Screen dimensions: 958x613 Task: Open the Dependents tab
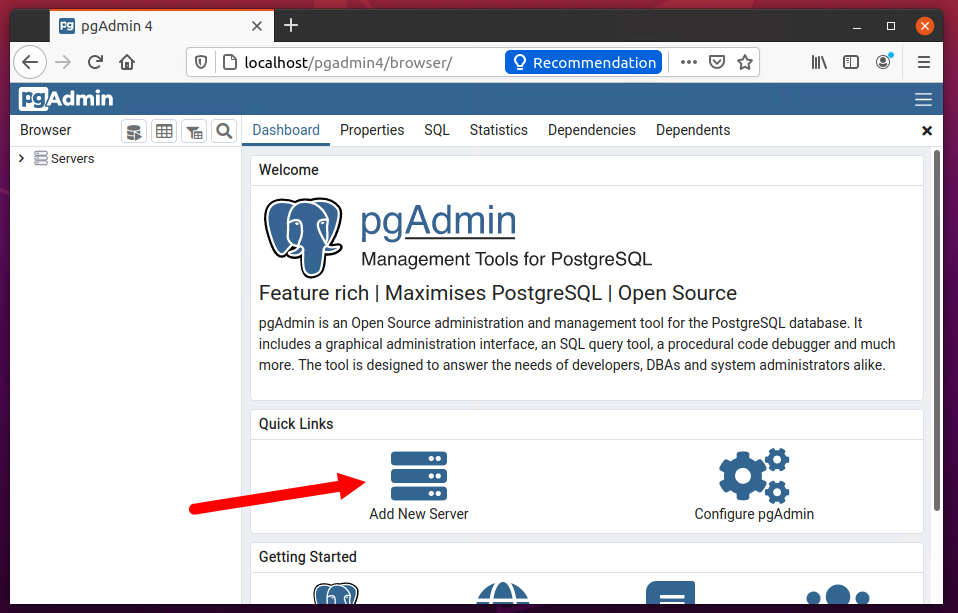click(x=693, y=130)
